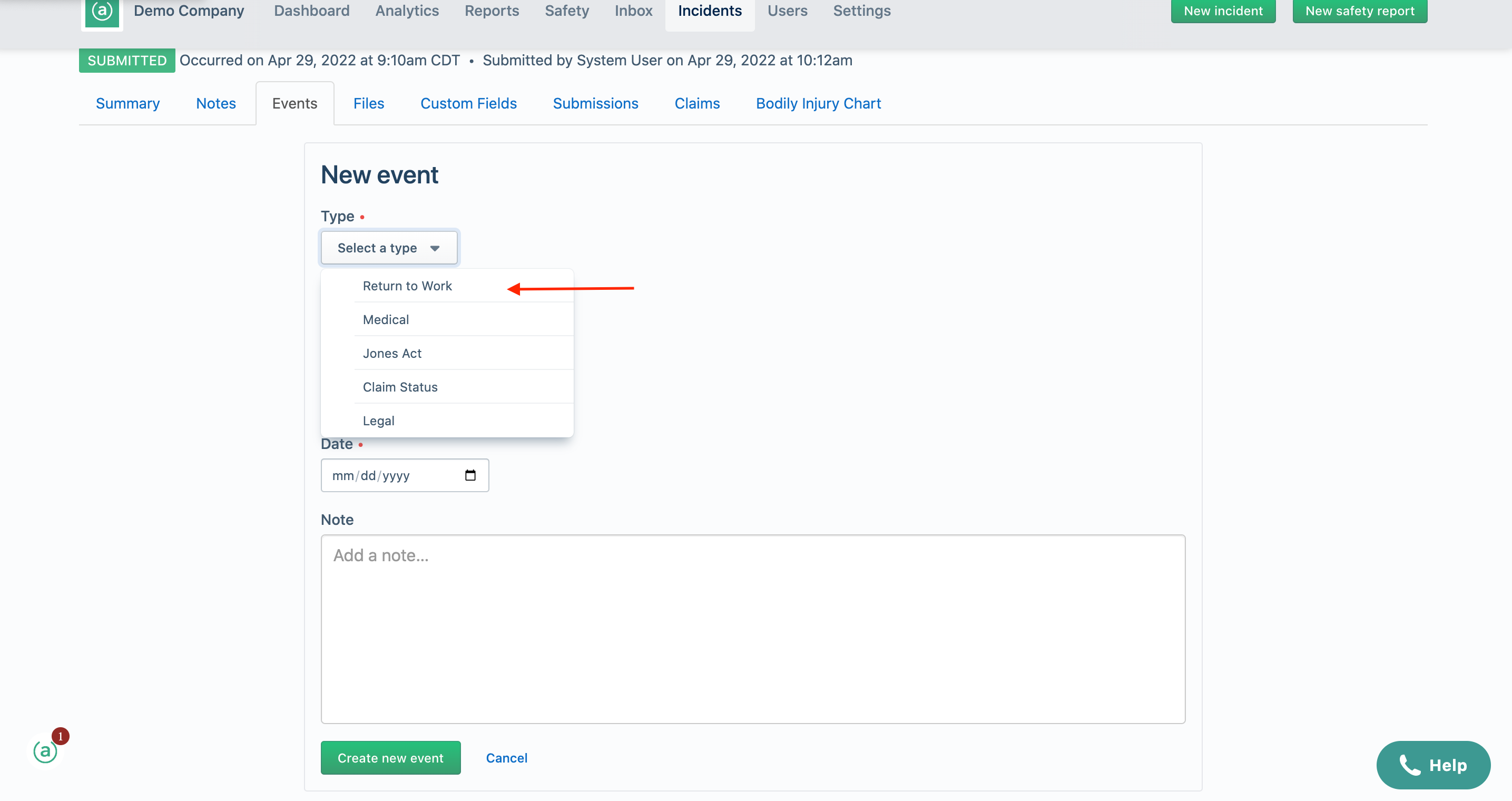Open Users in top navigation

pos(787,11)
